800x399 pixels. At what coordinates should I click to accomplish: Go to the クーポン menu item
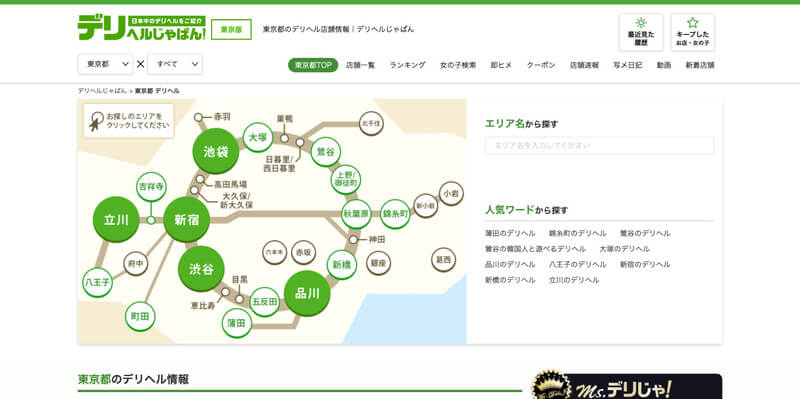[x=541, y=65]
